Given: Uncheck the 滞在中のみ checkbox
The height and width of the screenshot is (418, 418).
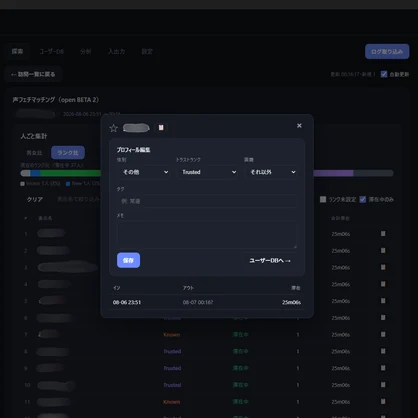Looking at the screenshot, I should [x=363, y=199].
